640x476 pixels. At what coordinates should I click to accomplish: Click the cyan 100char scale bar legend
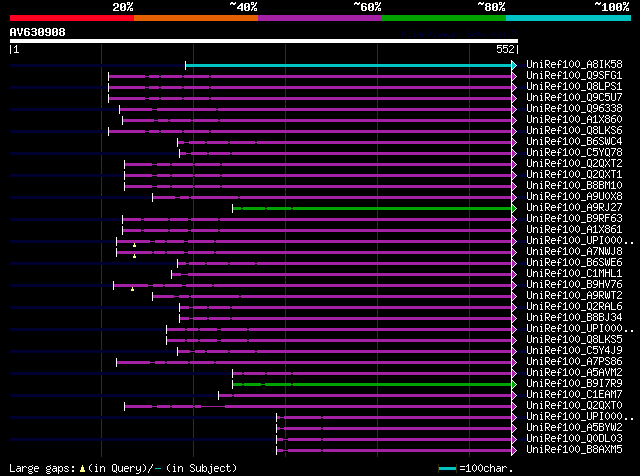pyautogui.click(x=447, y=468)
